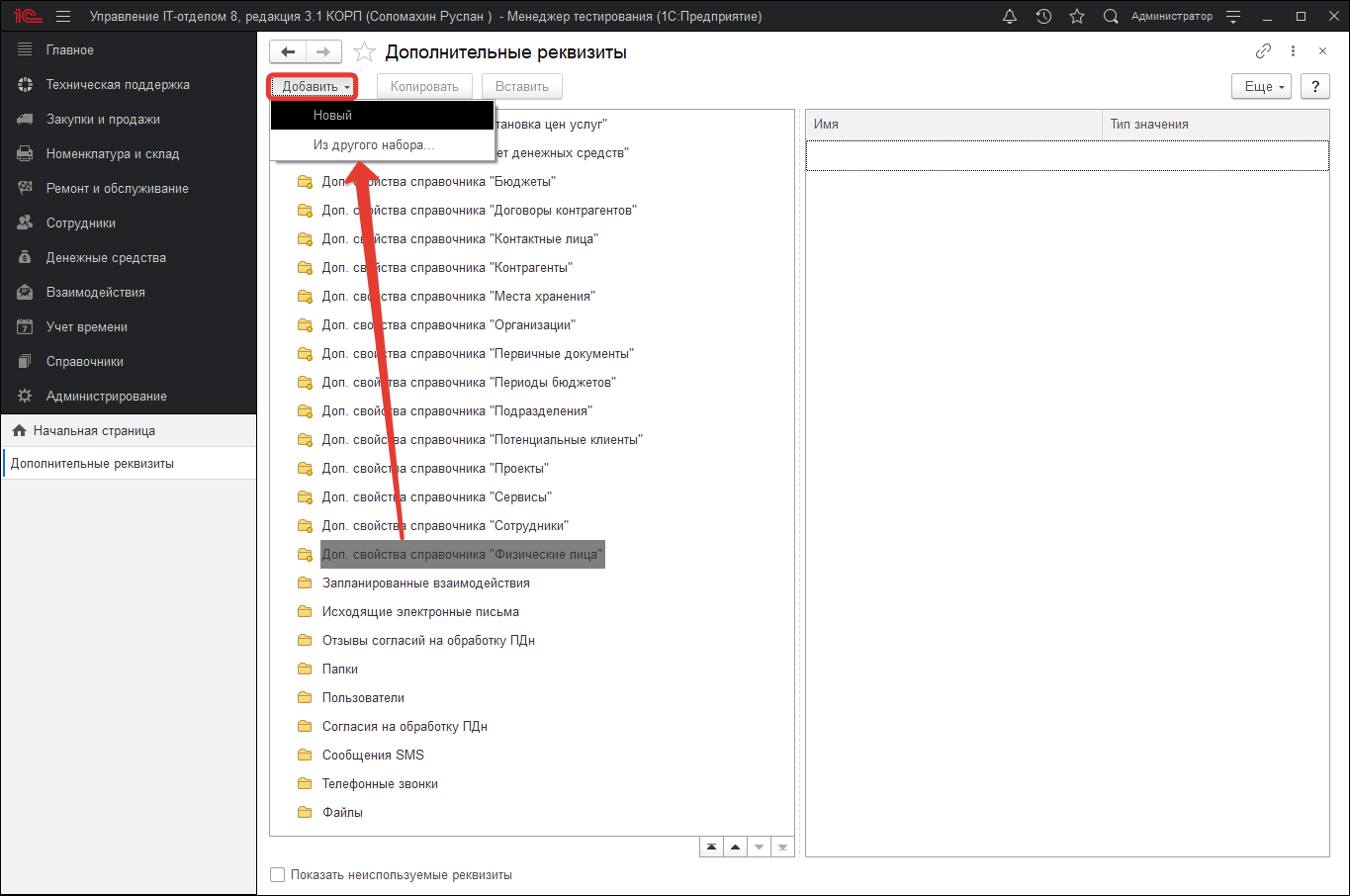Open the "Администрирование" sidebar section
Image resolution: width=1350 pixels, height=896 pixels.
[x=106, y=397]
